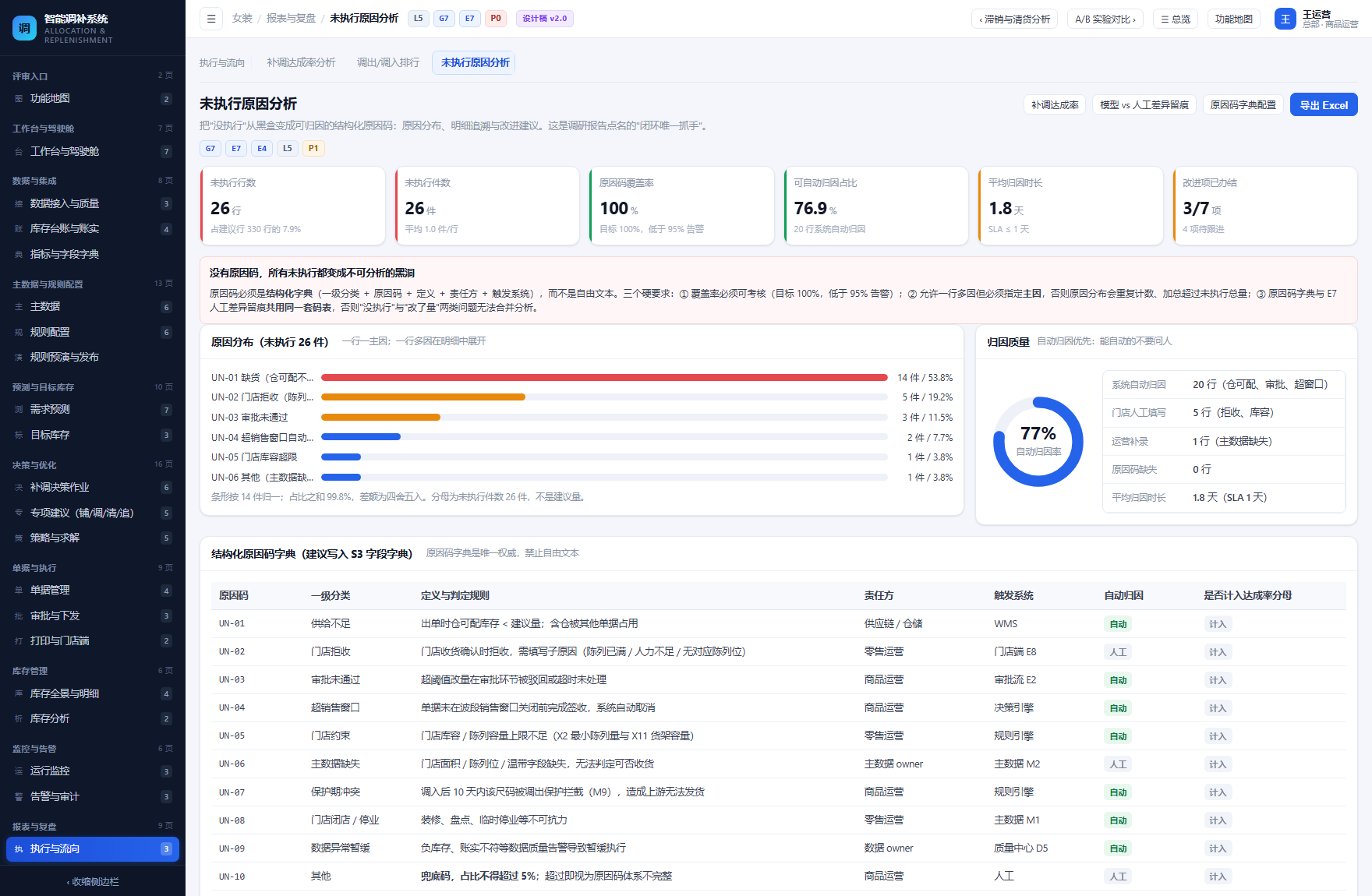
Task: Click 报表与复盘 breadcrumb link
Action: tap(291, 19)
